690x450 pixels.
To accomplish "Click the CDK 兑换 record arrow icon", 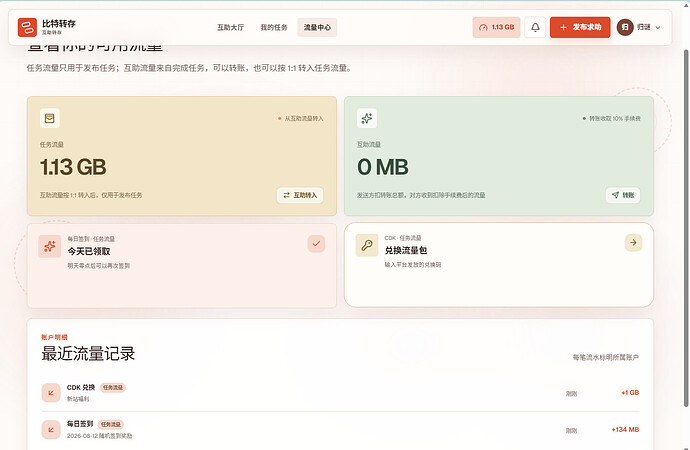I will 51,393.
